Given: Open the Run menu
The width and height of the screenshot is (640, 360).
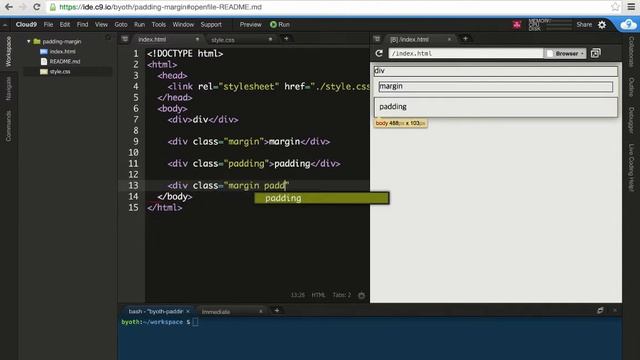Looking at the screenshot, I should [x=139, y=24].
